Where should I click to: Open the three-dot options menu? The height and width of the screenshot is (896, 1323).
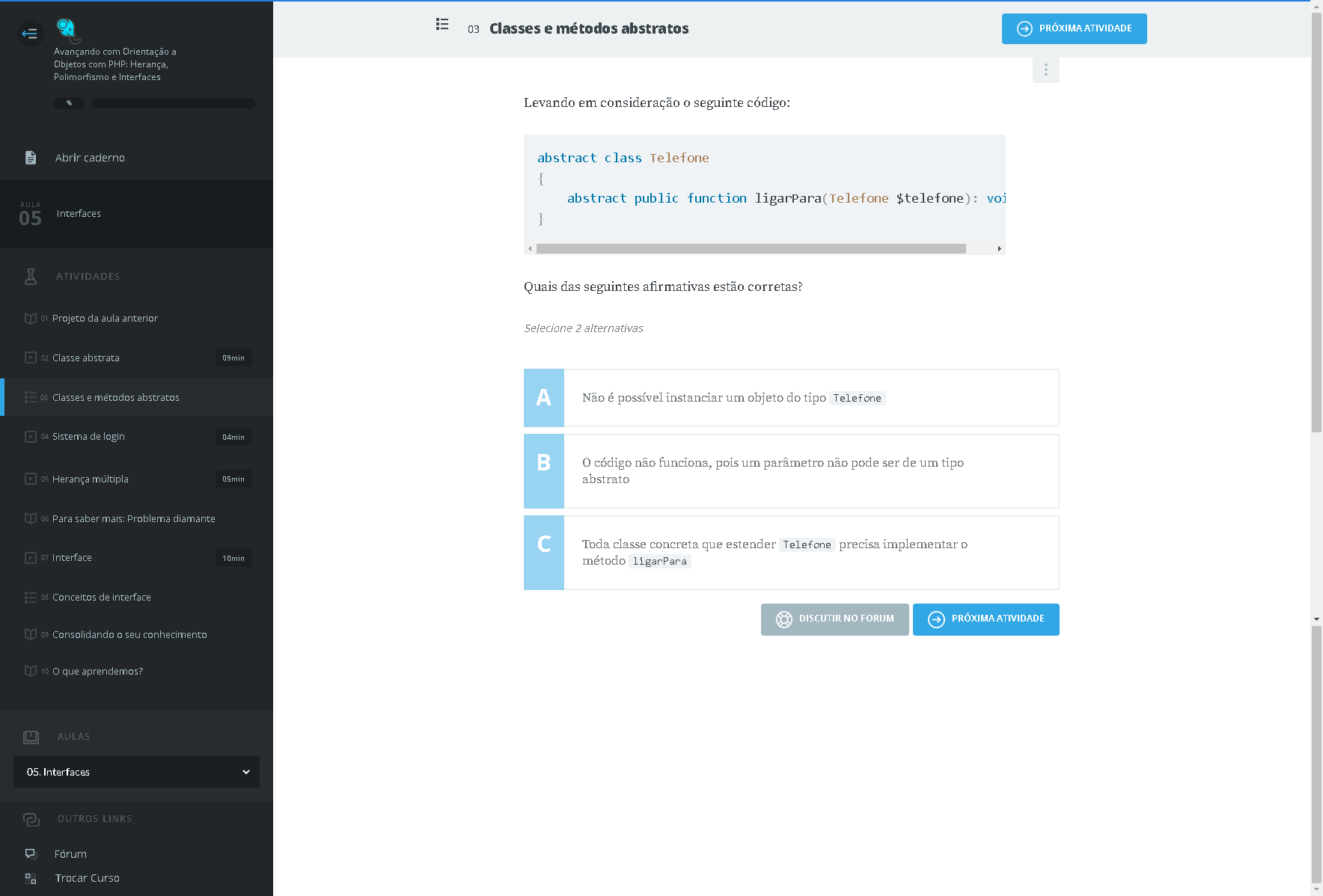(1045, 70)
